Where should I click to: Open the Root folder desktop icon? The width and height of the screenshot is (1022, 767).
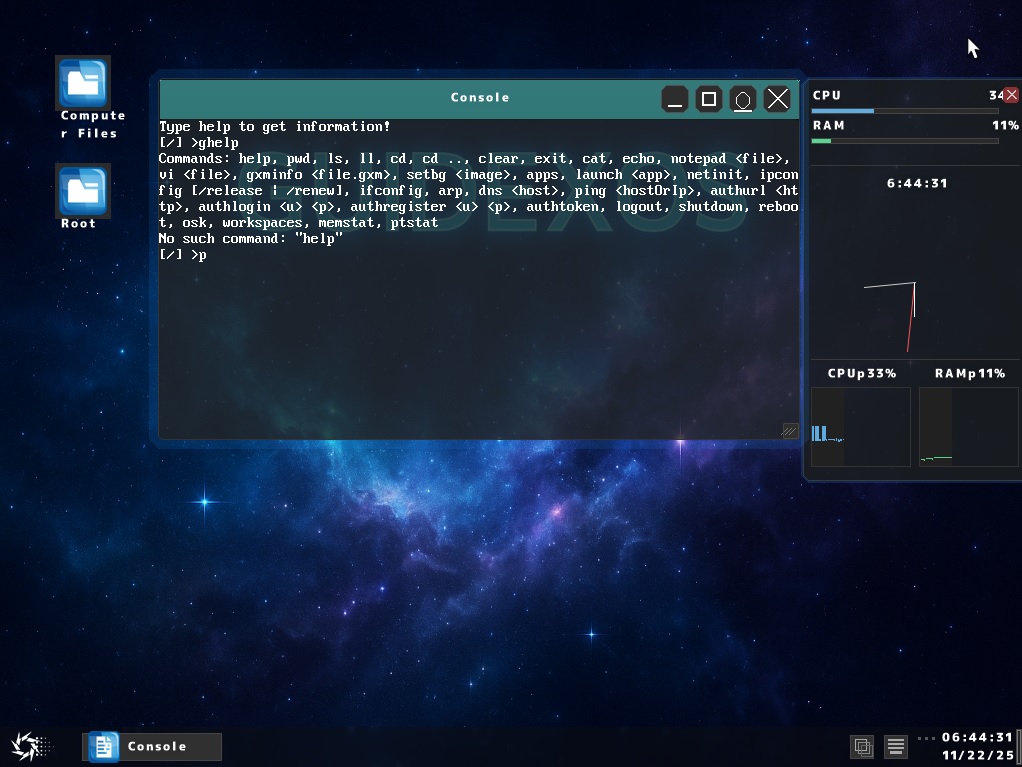click(83, 190)
